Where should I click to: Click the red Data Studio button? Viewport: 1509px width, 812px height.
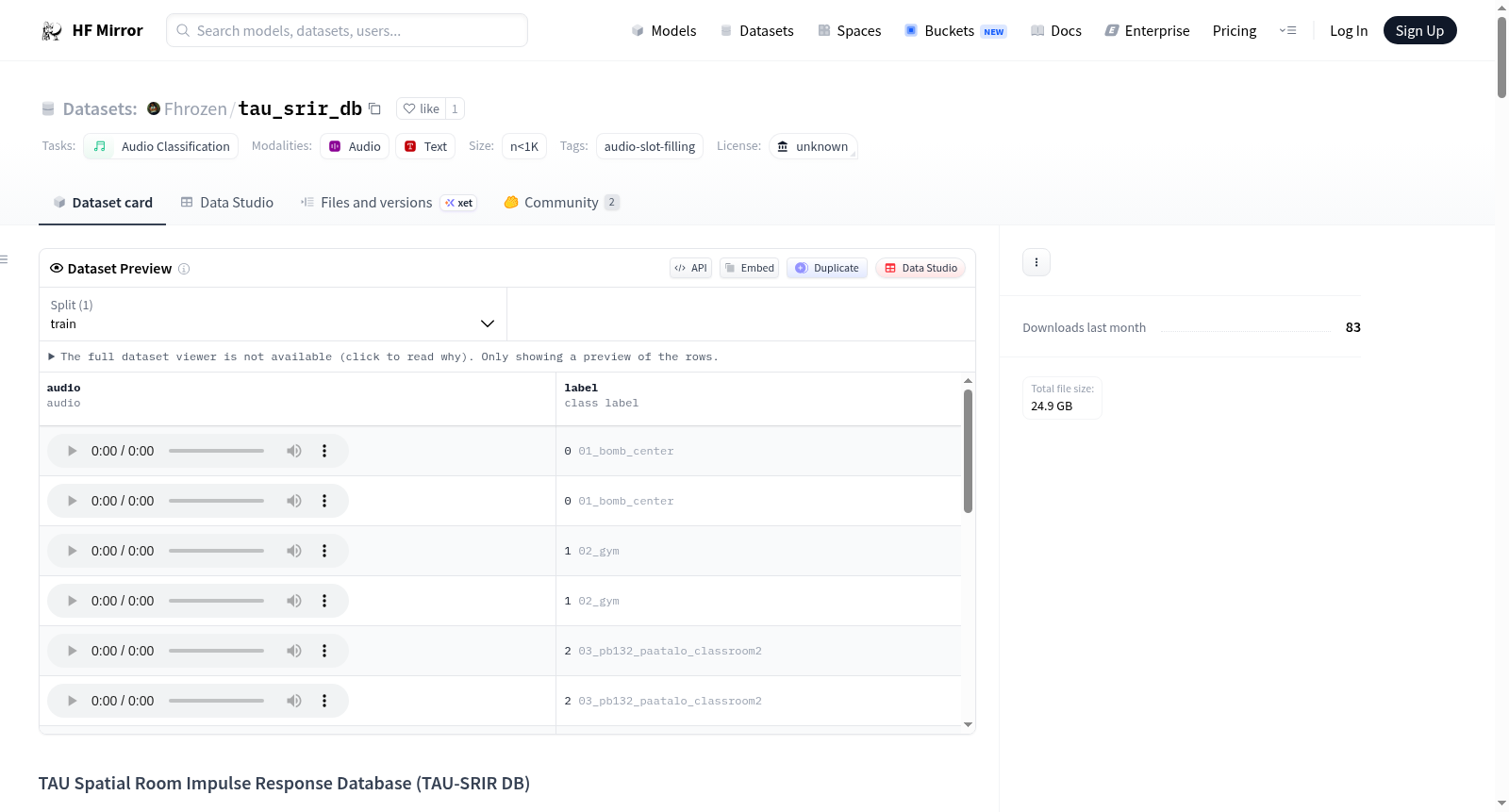920,268
